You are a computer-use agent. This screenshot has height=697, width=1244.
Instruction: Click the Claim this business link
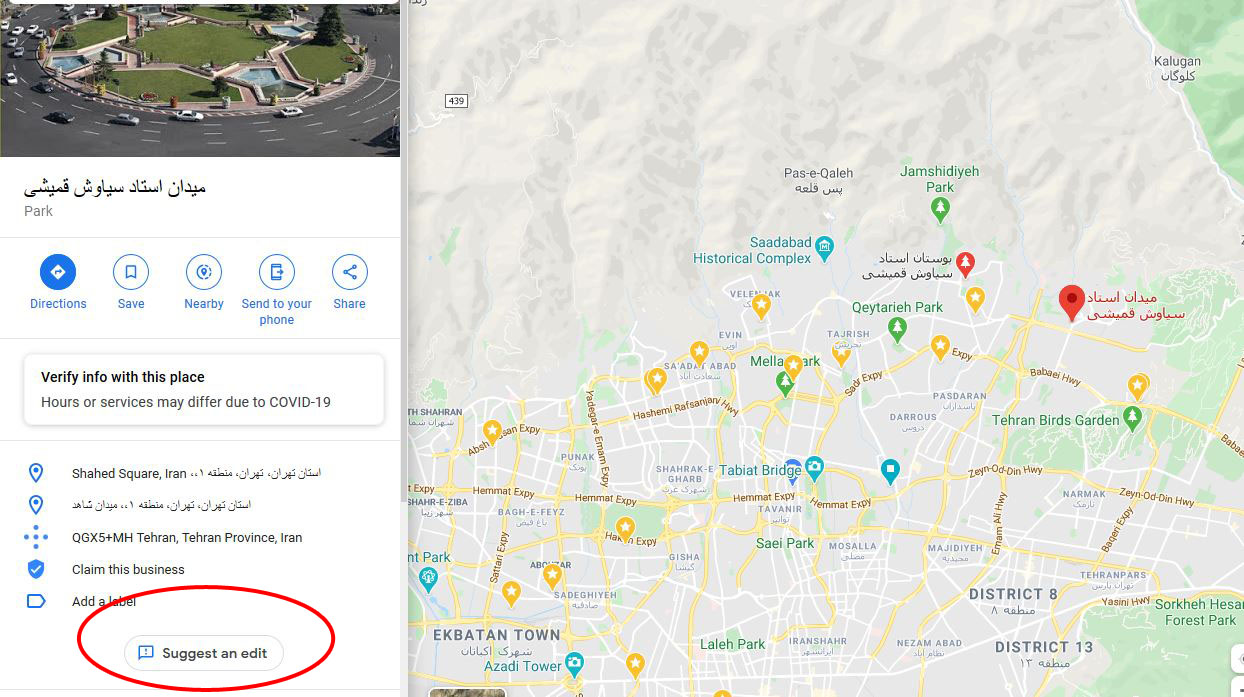click(128, 569)
